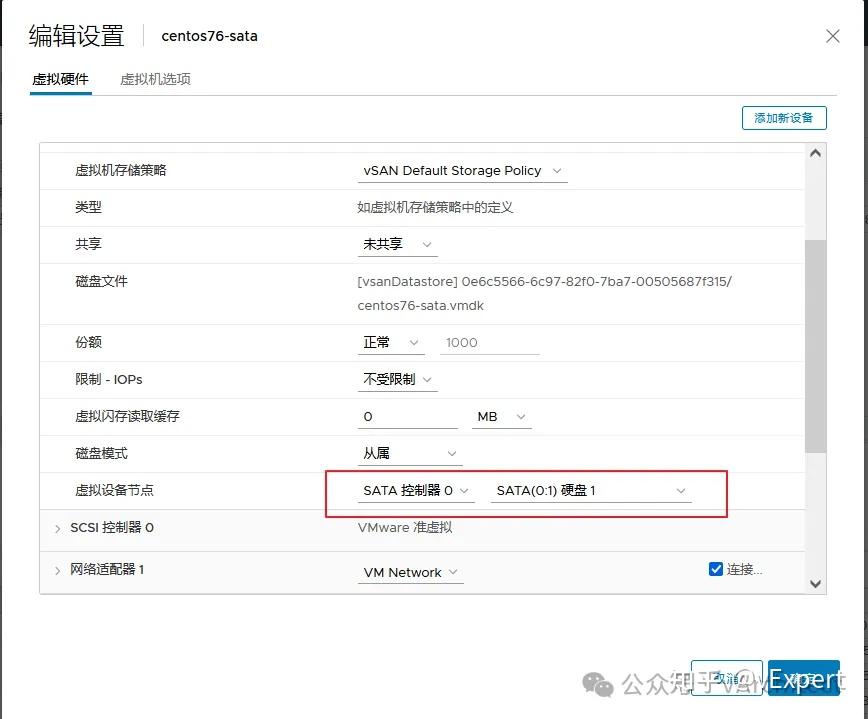The image size is (868, 719).
Task: Click the flash read cache value field showing 0
Action: click(x=409, y=417)
